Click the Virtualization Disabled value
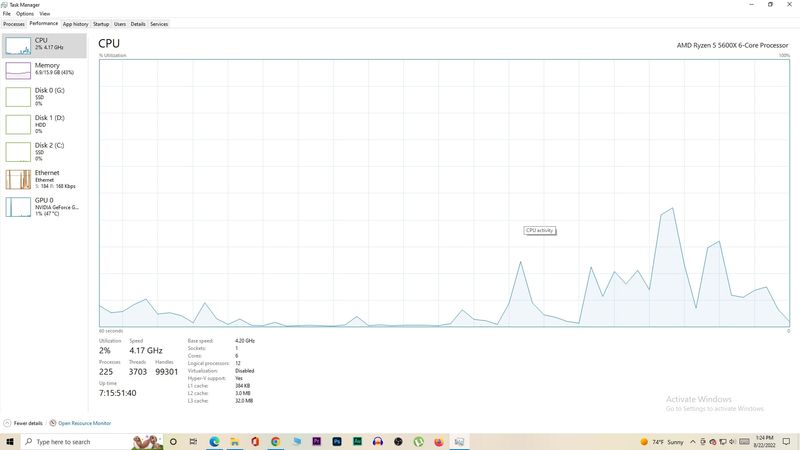The width and height of the screenshot is (800, 450). 244,371
